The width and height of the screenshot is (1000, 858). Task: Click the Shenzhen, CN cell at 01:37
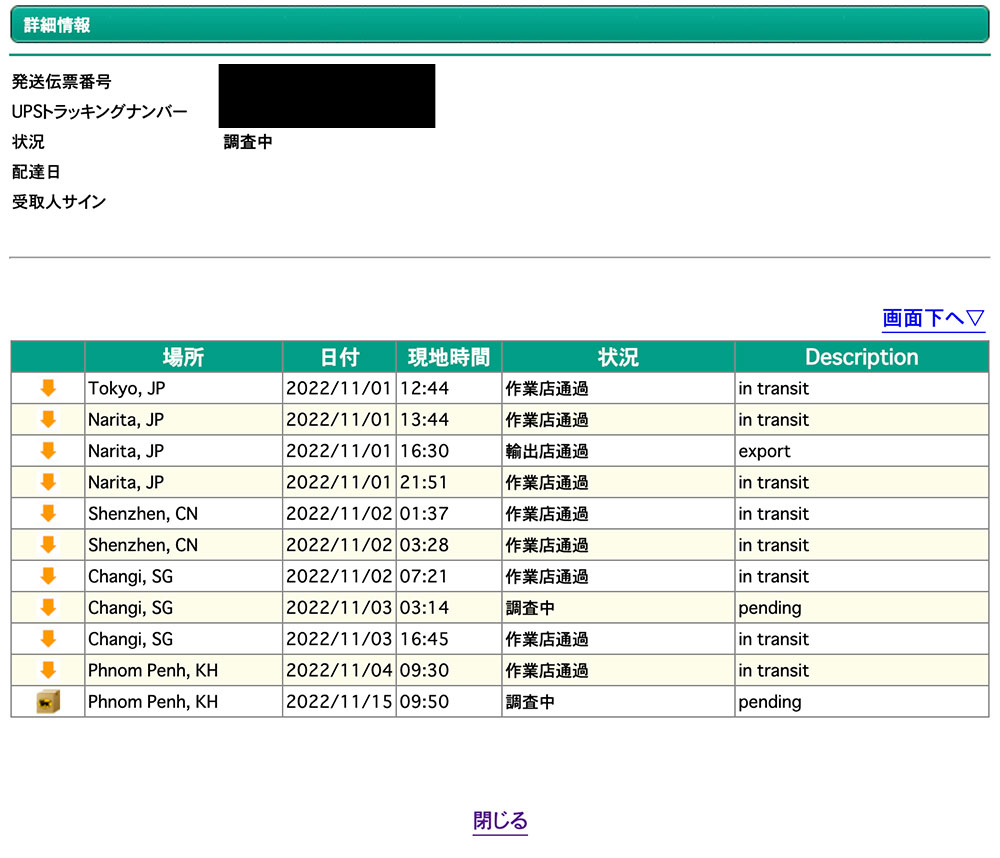click(184, 513)
